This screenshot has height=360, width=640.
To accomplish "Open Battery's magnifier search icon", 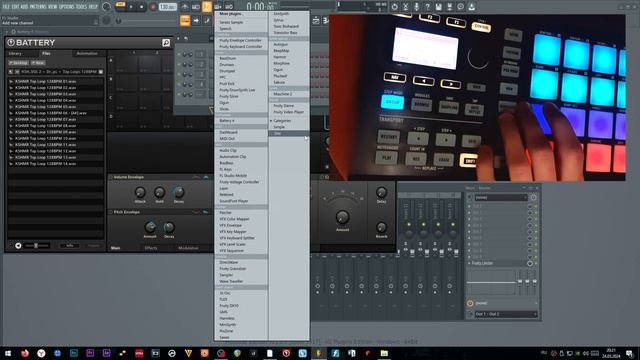I will click(166, 42).
